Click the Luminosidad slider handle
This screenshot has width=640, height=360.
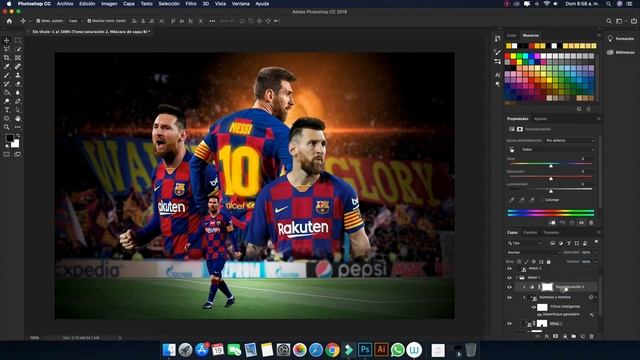click(551, 191)
